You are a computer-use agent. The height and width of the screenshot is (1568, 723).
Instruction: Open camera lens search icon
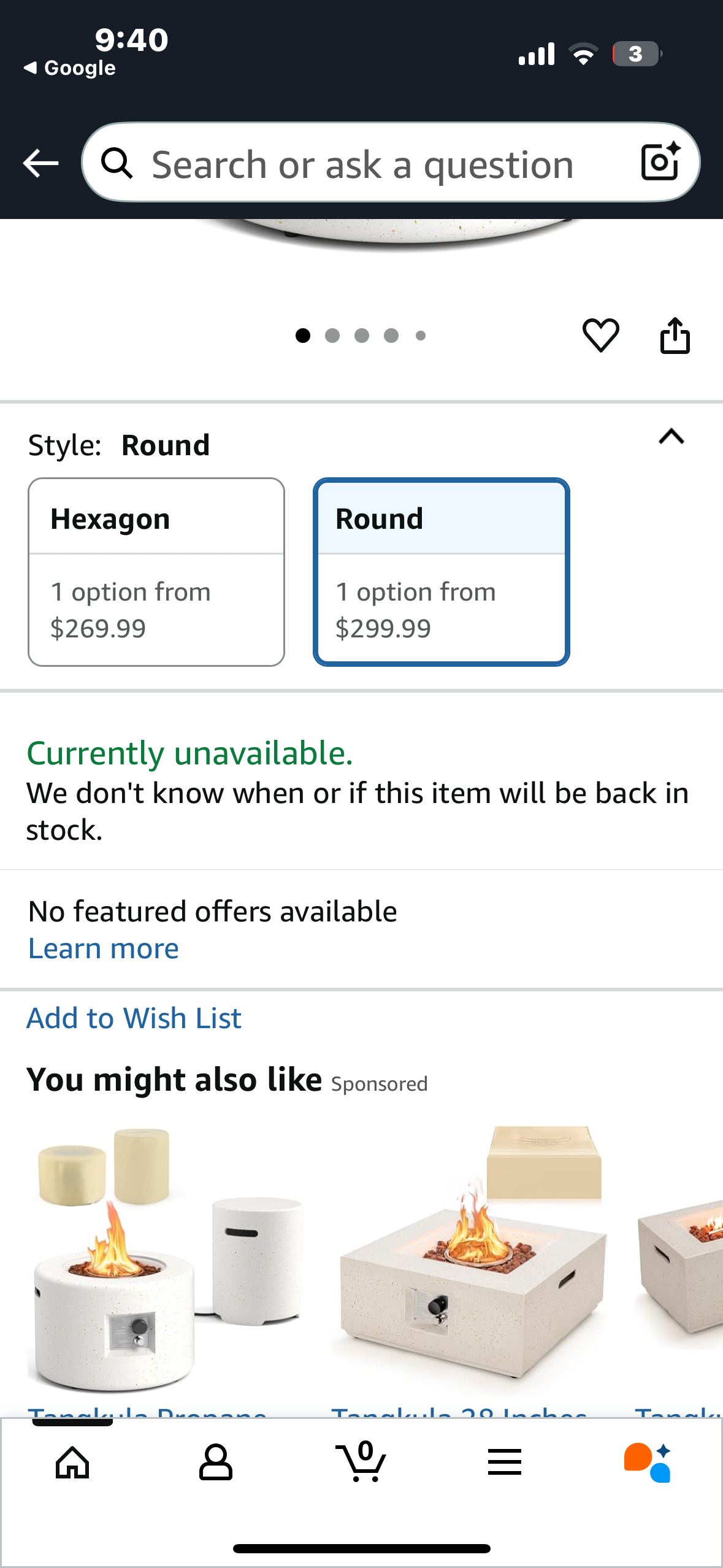pos(660,163)
